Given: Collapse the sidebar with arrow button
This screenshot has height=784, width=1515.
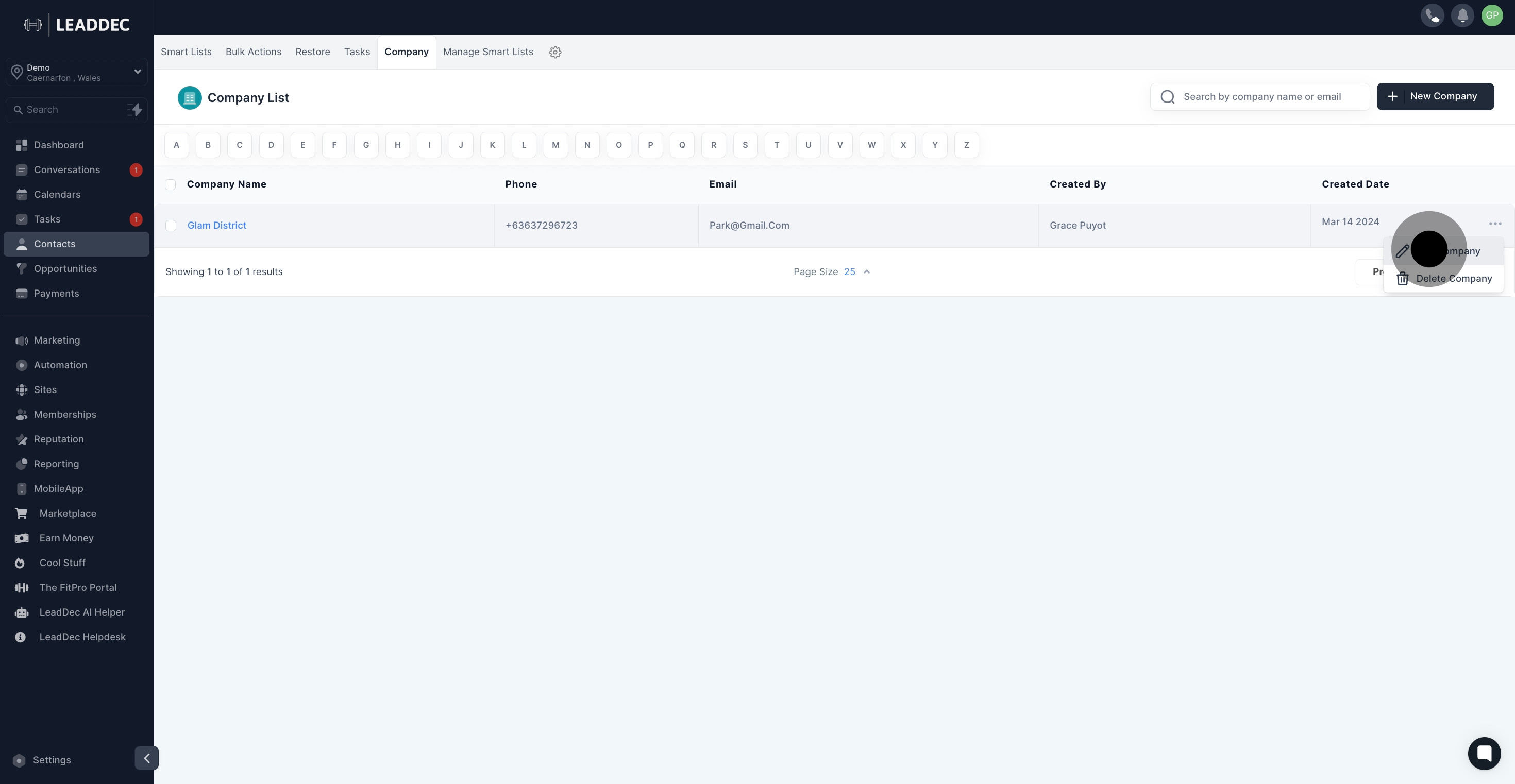Looking at the screenshot, I should tap(146, 758).
